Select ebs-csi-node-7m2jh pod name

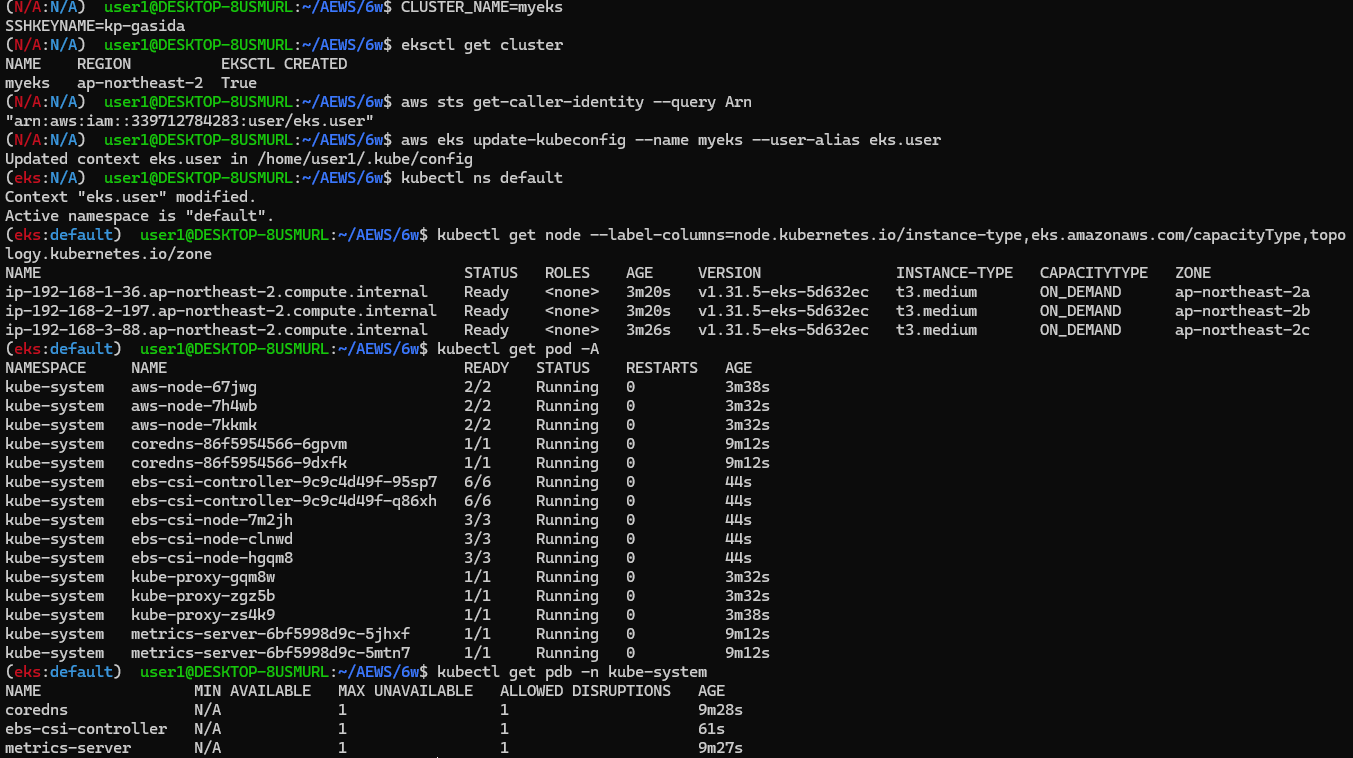tap(212, 520)
